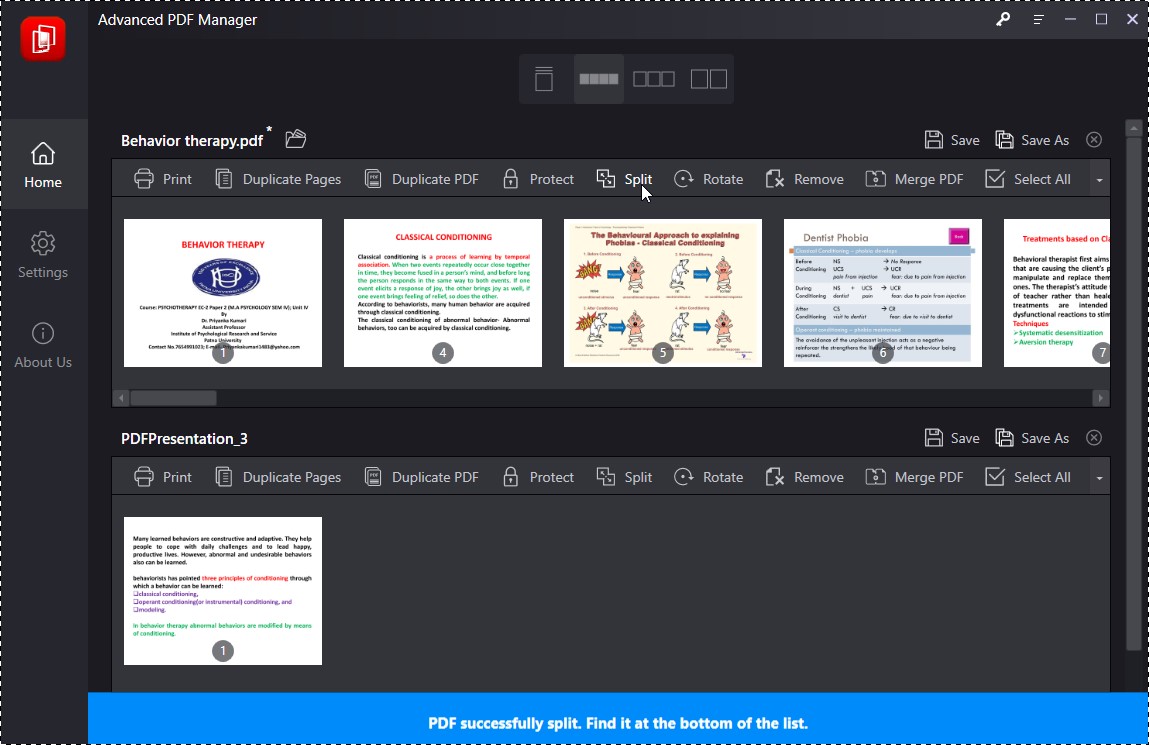Go to Settings in the sidebar
This screenshot has width=1149, height=745.
[42, 256]
